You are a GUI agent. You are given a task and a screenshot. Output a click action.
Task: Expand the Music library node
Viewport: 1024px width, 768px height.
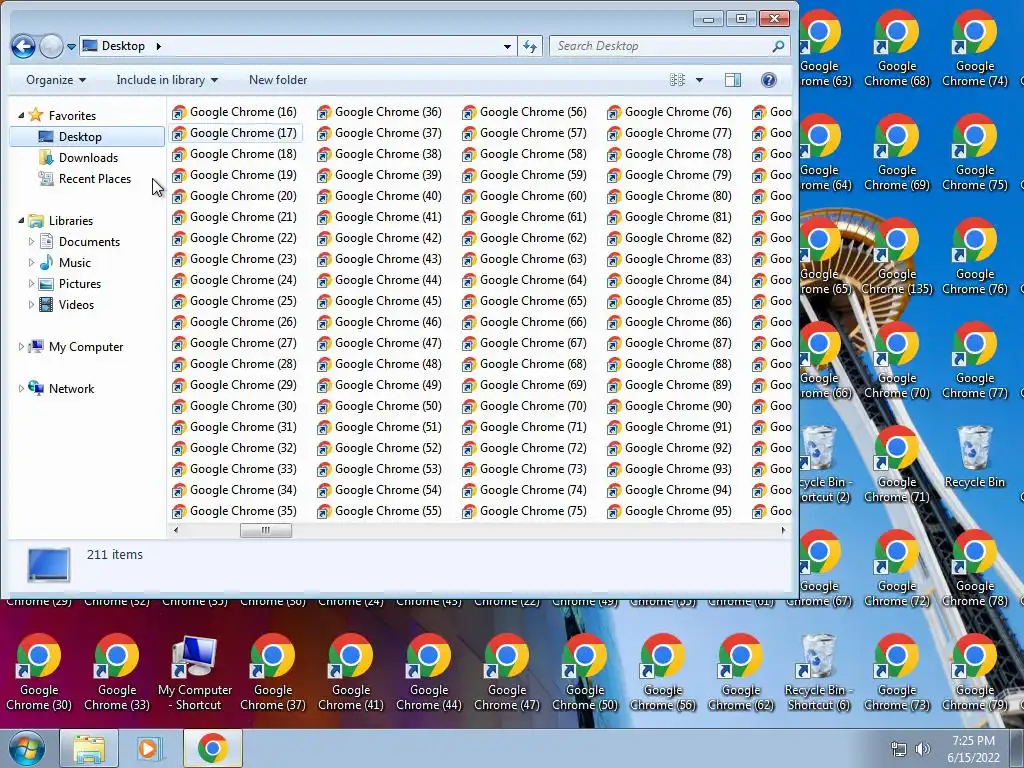[31, 263]
